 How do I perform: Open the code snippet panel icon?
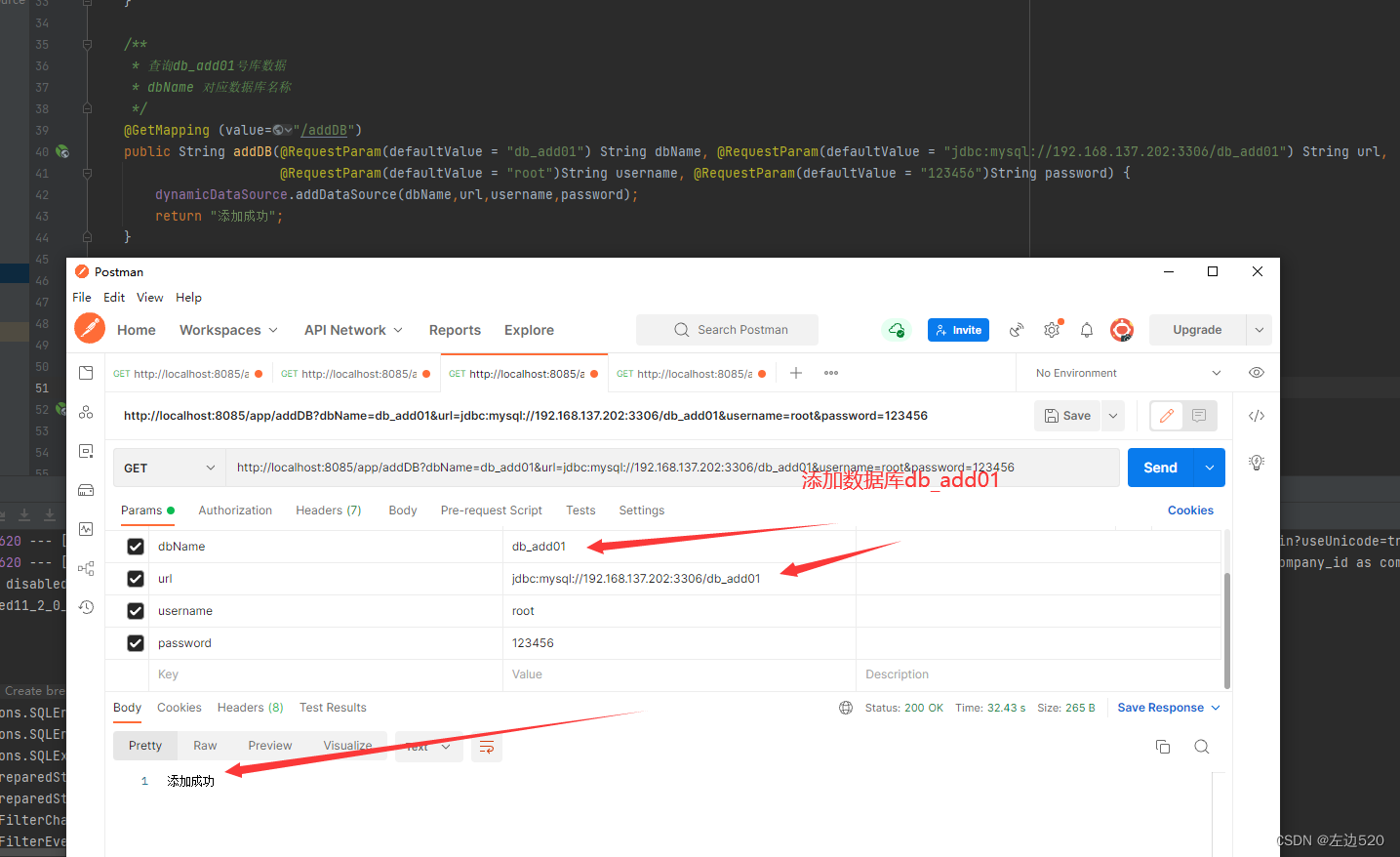click(x=1257, y=416)
